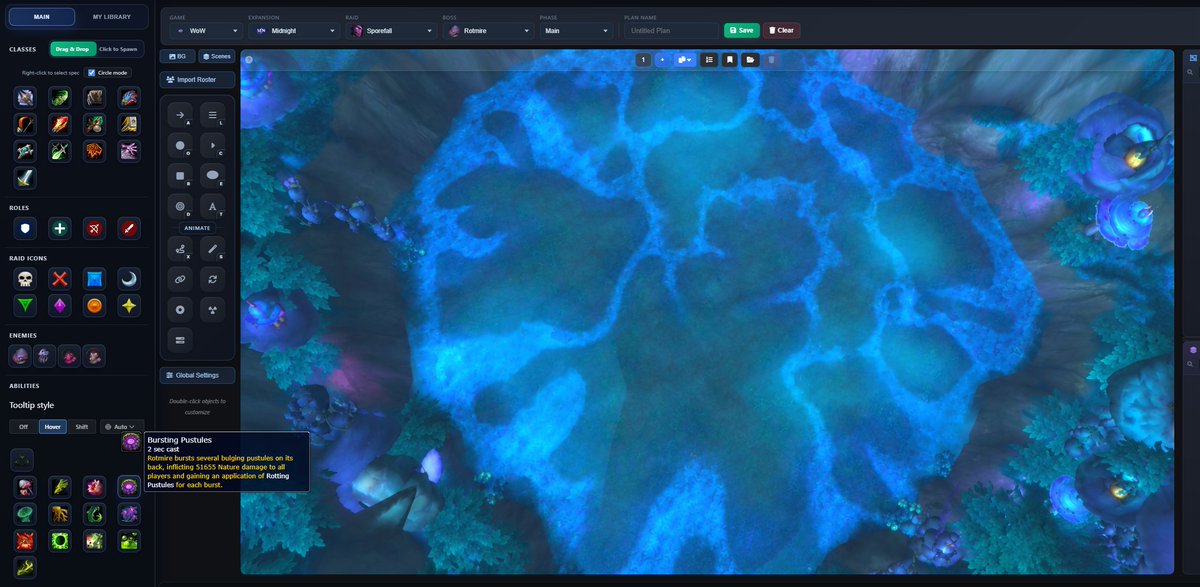
Task: Select the rotate refresh arrows tool
Action: click(213, 279)
